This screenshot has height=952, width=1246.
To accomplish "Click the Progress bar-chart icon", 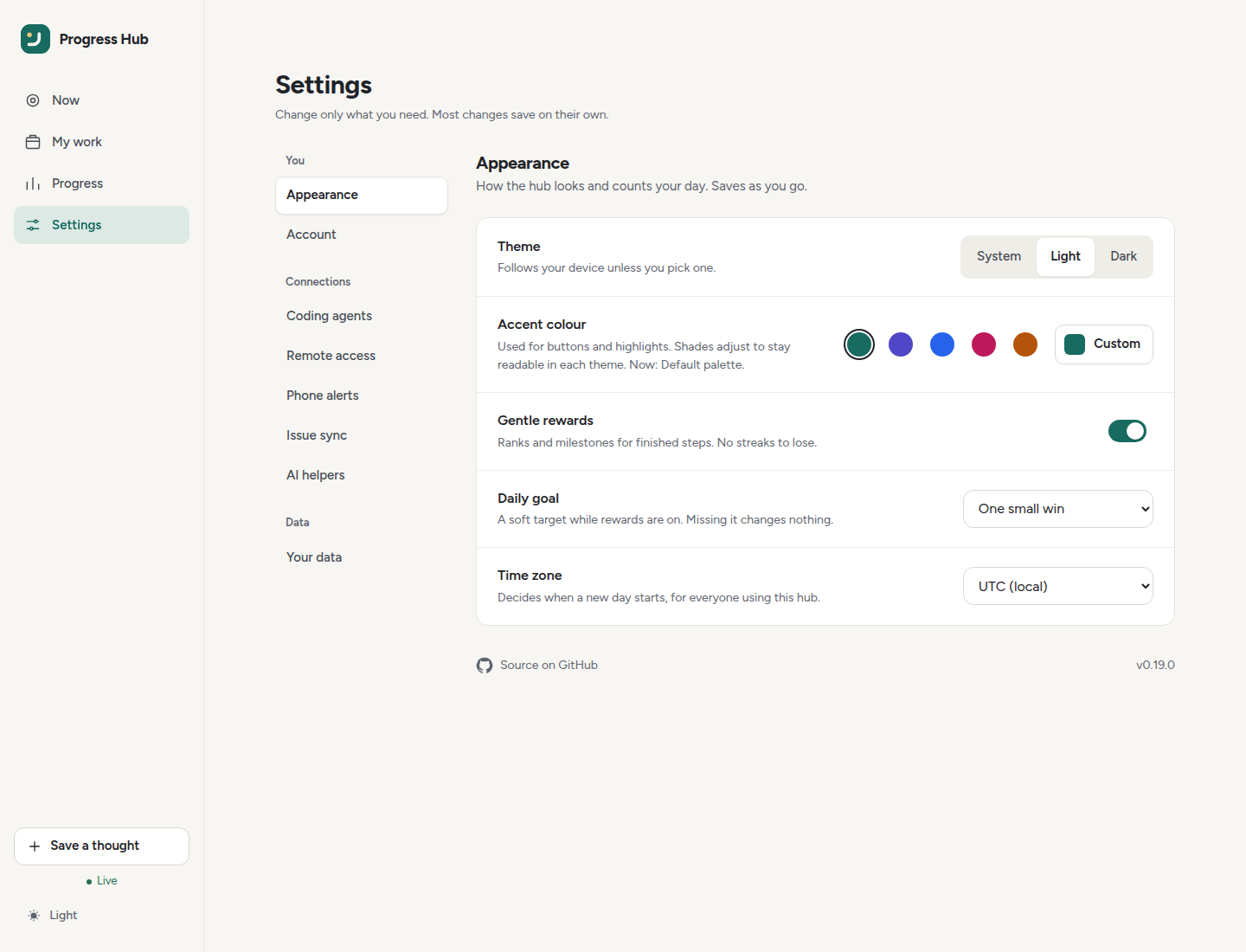I will pos(33,183).
